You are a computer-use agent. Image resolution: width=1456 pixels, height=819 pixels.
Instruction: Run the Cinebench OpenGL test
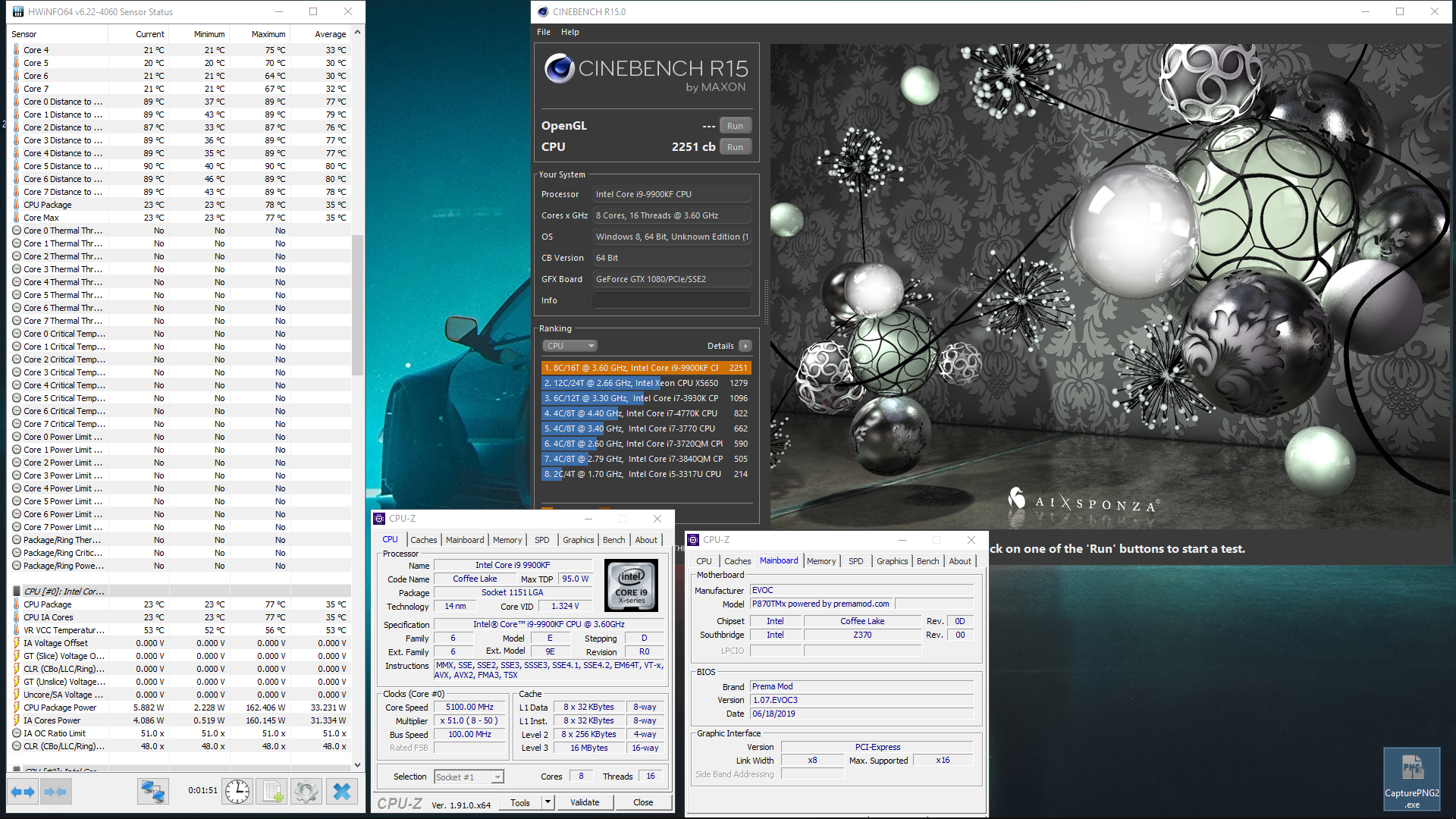[735, 126]
